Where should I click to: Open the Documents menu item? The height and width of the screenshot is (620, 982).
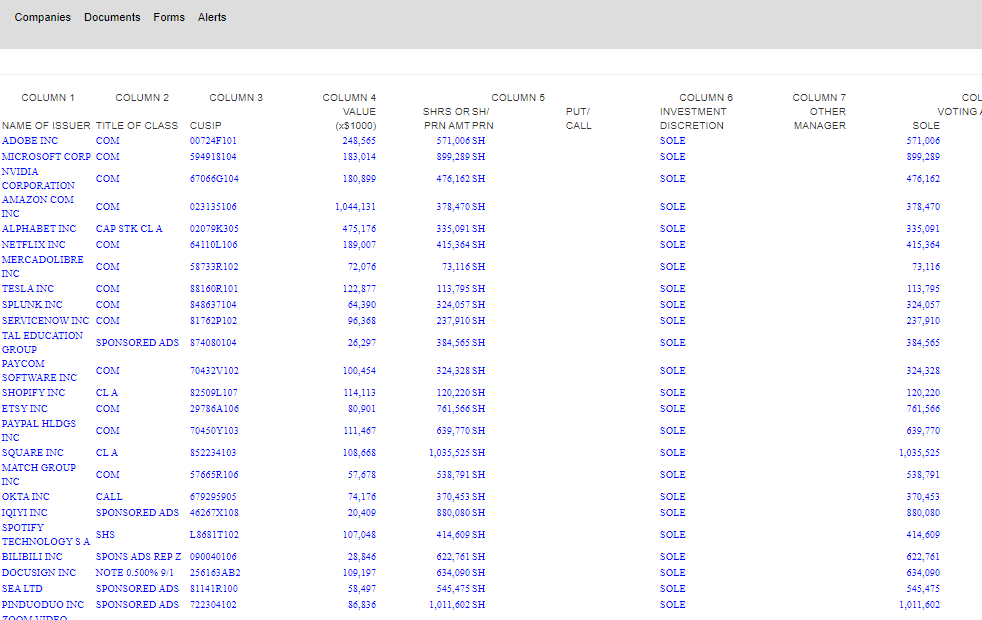click(x=112, y=17)
